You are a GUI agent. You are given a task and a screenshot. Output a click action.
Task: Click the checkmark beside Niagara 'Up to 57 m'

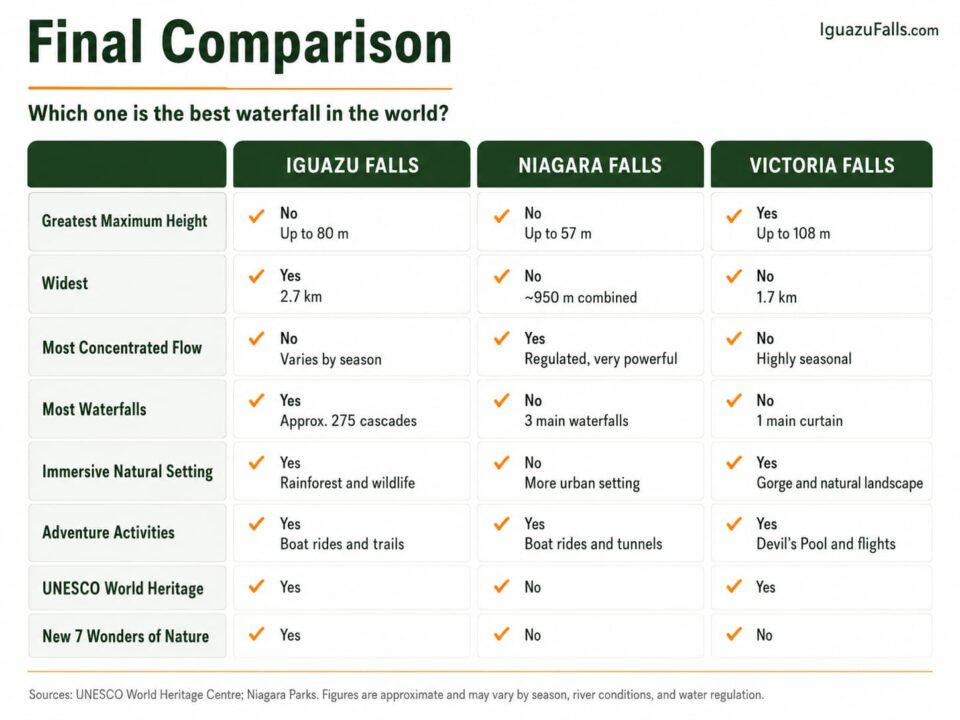click(501, 216)
